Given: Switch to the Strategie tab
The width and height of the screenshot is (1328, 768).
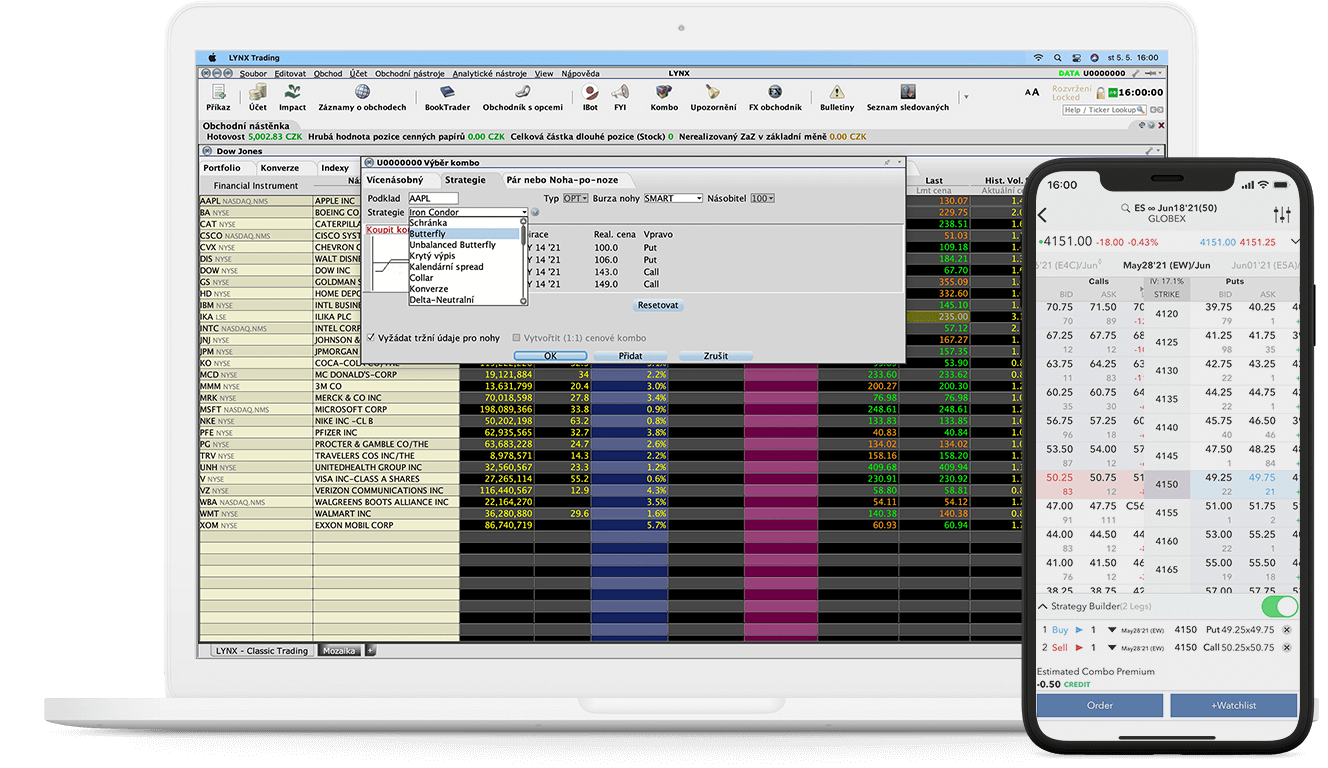Looking at the screenshot, I should tap(466, 180).
